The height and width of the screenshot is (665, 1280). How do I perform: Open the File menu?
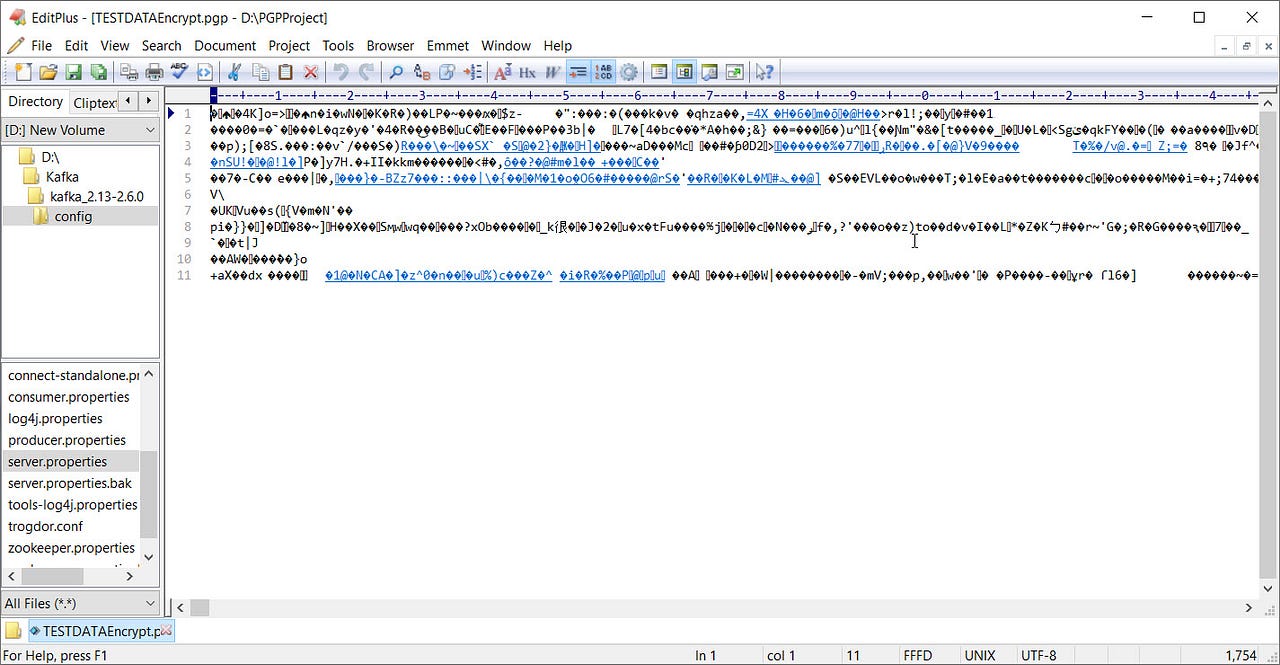41,45
